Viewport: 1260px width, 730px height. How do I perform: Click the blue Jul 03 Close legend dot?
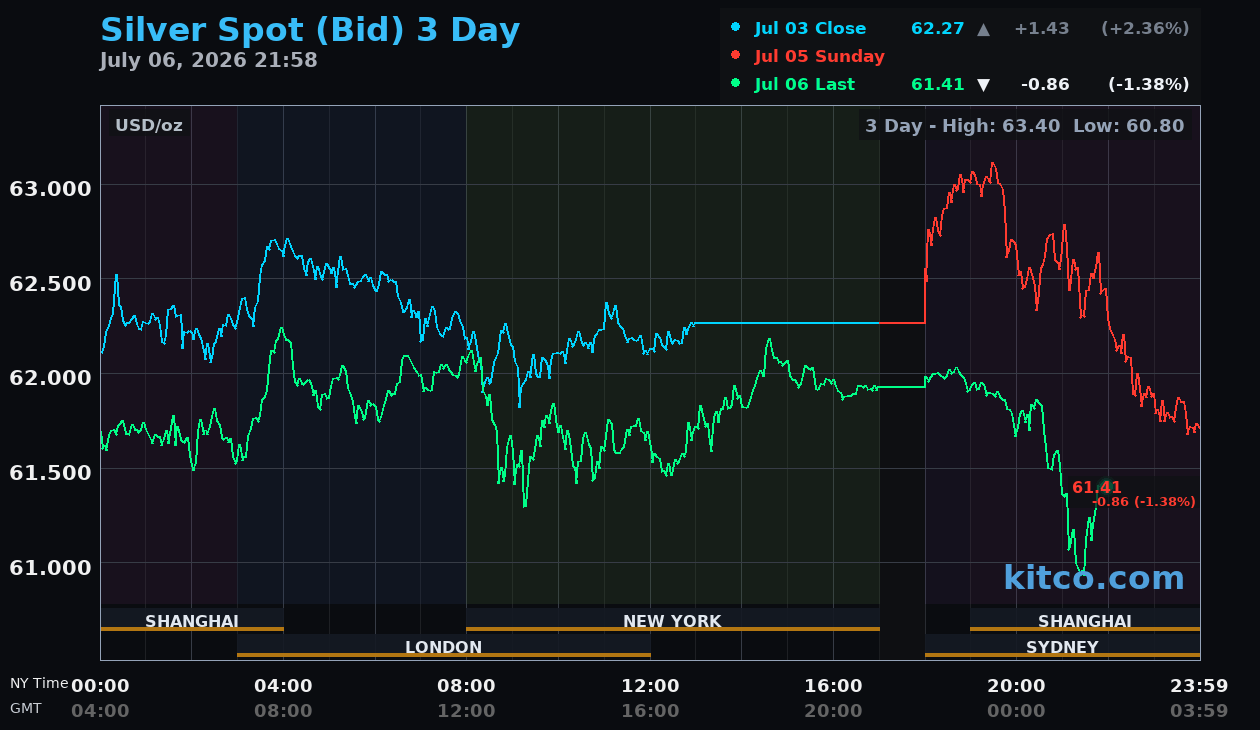click(736, 28)
